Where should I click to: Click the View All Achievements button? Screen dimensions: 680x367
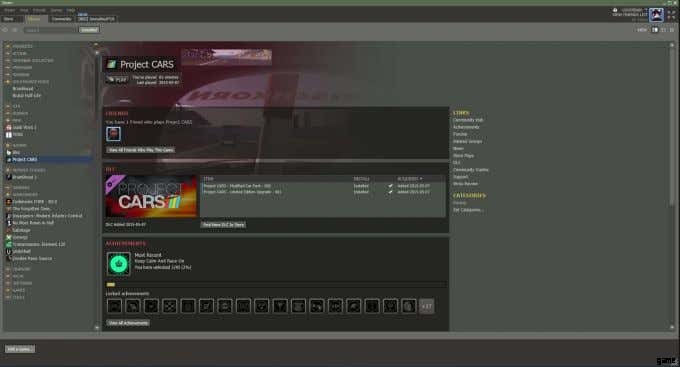click(x=128, y=323)
